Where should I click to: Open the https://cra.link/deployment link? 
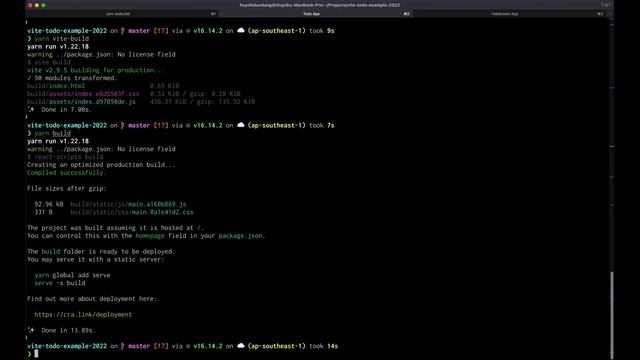(83, 315)
